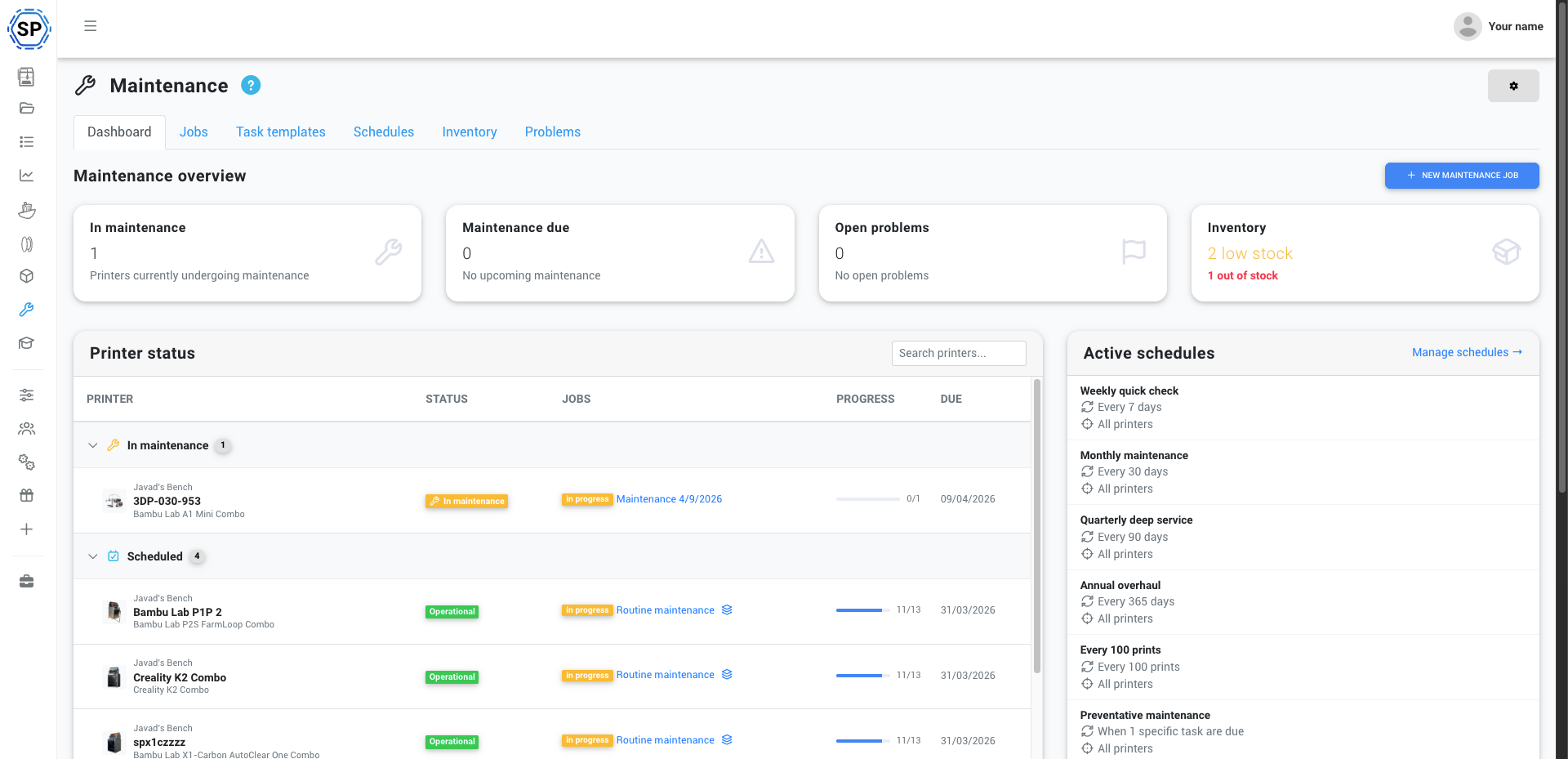Collapse the Scheduled printer group

click(92, 556)
